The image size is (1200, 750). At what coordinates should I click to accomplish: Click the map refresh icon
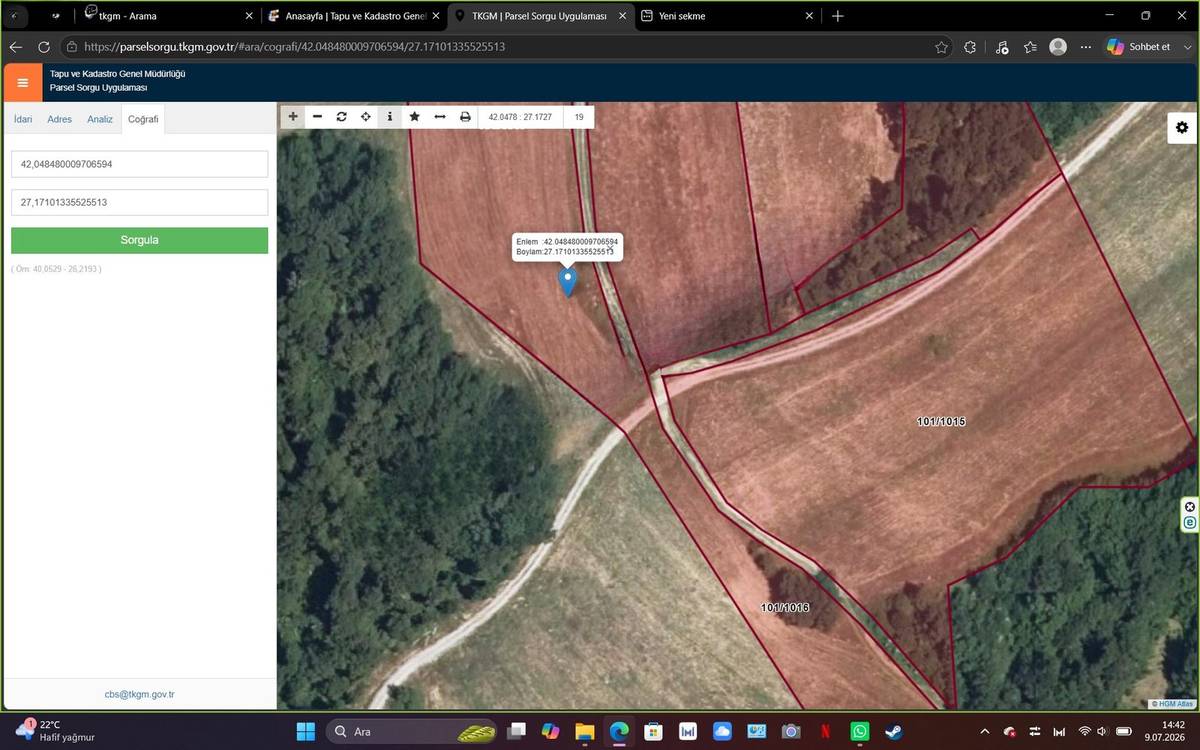341,117
